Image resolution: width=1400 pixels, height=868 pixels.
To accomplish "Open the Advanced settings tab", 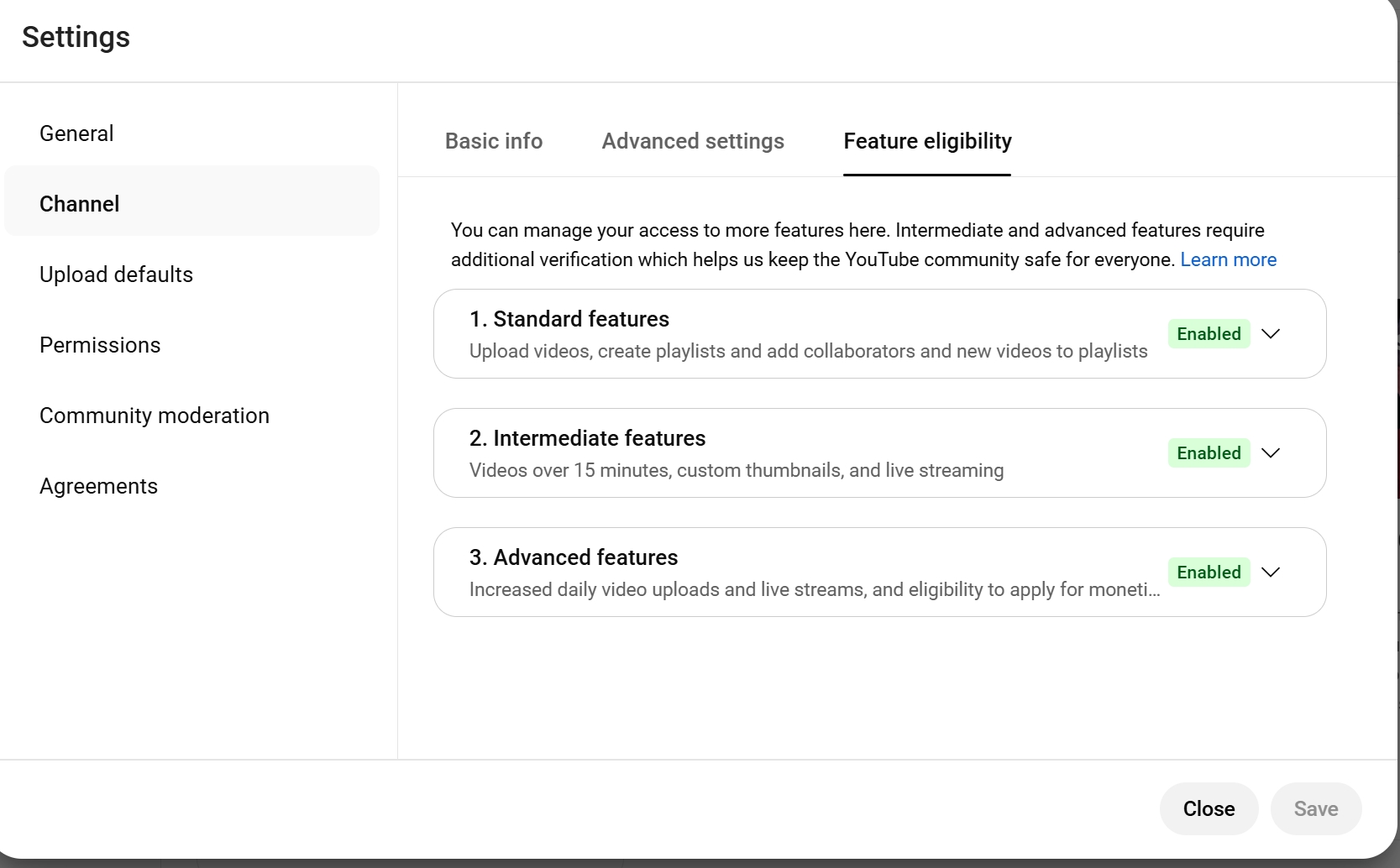I will tap(693, 141).
